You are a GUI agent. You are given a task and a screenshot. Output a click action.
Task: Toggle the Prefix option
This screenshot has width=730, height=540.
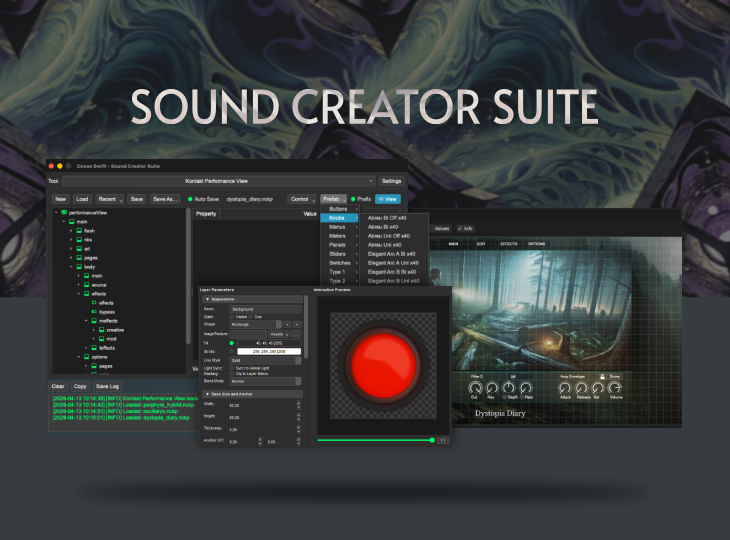(x=353, y=199)
